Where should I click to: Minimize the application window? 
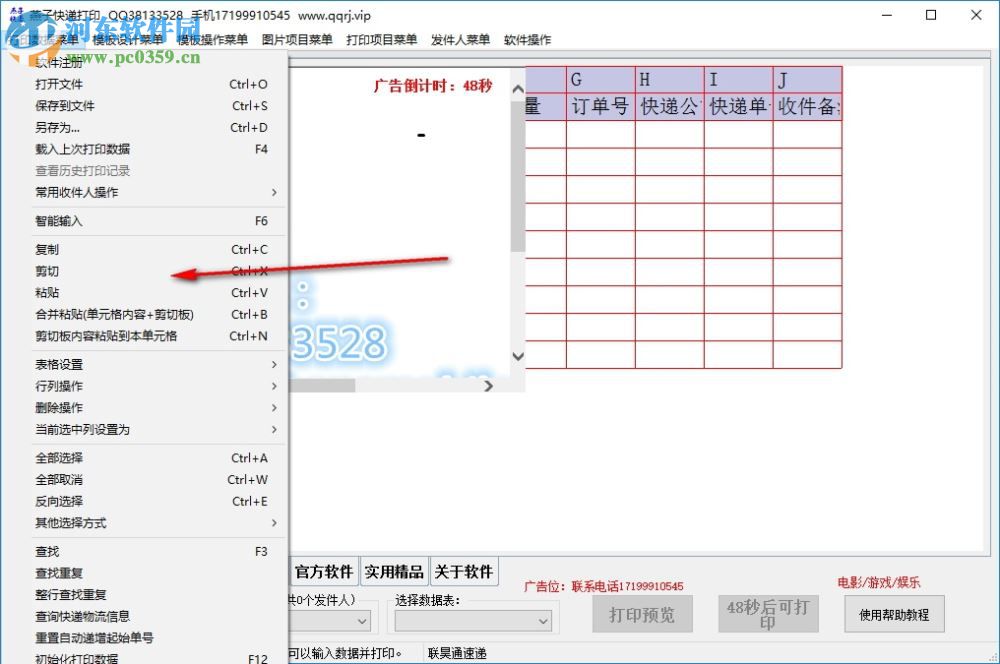pos(886,15)
